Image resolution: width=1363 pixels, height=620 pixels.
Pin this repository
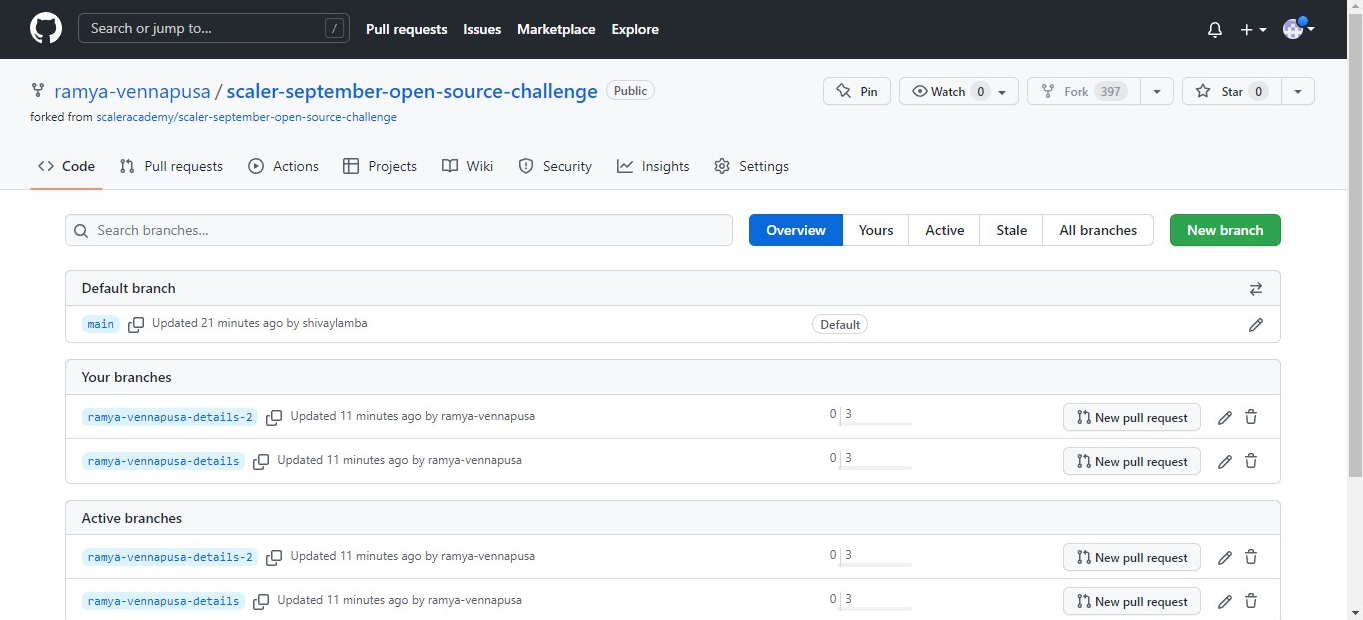pyautogui.click(x=857, y=91)
